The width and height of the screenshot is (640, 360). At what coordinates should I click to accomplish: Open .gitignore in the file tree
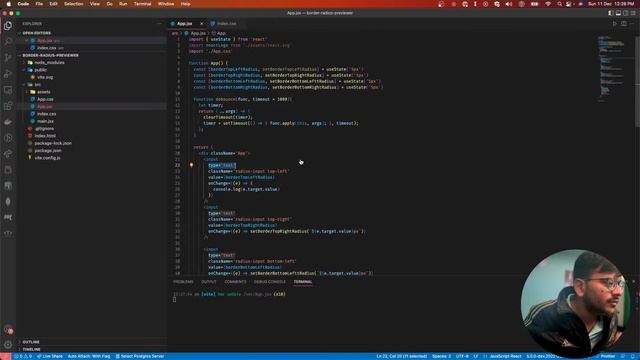pyautogui.click(x=44, y=129)
